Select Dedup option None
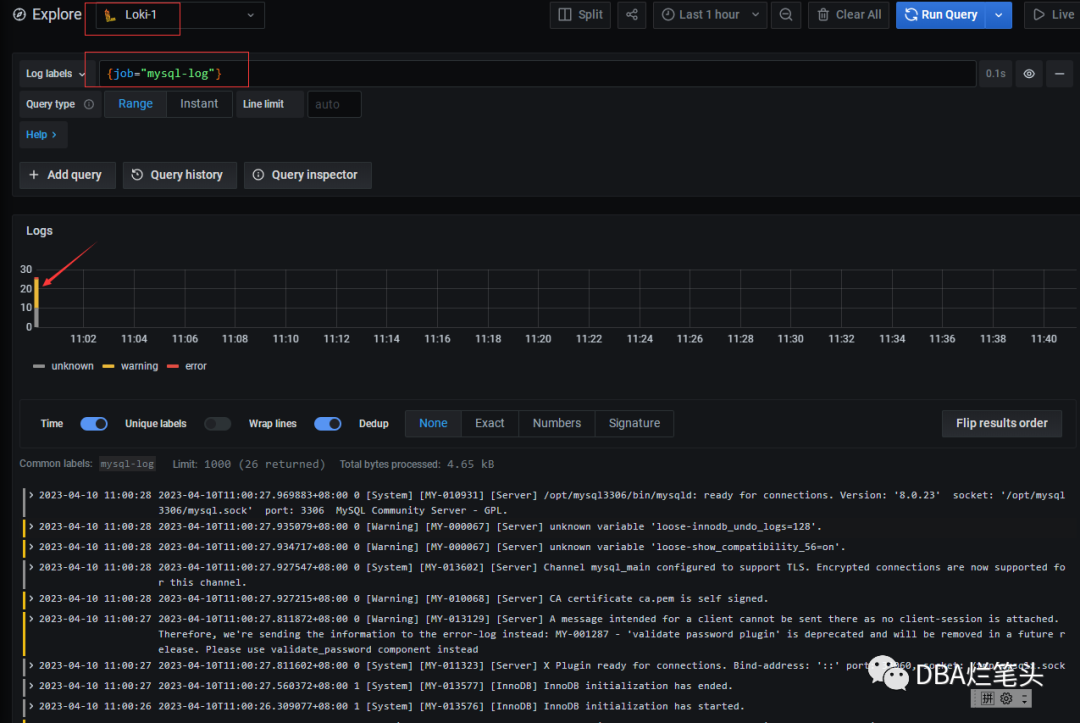Screen dimensions: 1080x723 click(433, 423)
